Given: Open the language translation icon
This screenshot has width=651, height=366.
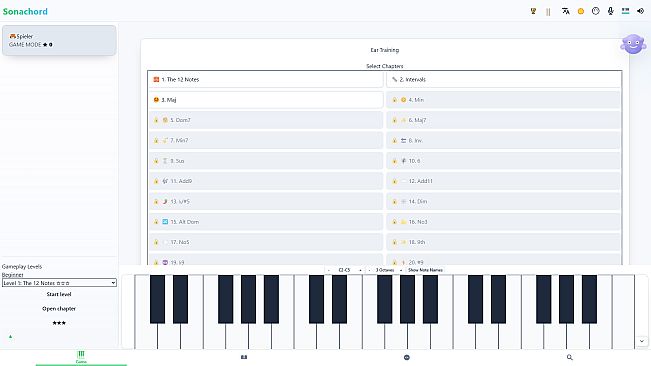Looking at the screenshot, I should tap(565, 11).
